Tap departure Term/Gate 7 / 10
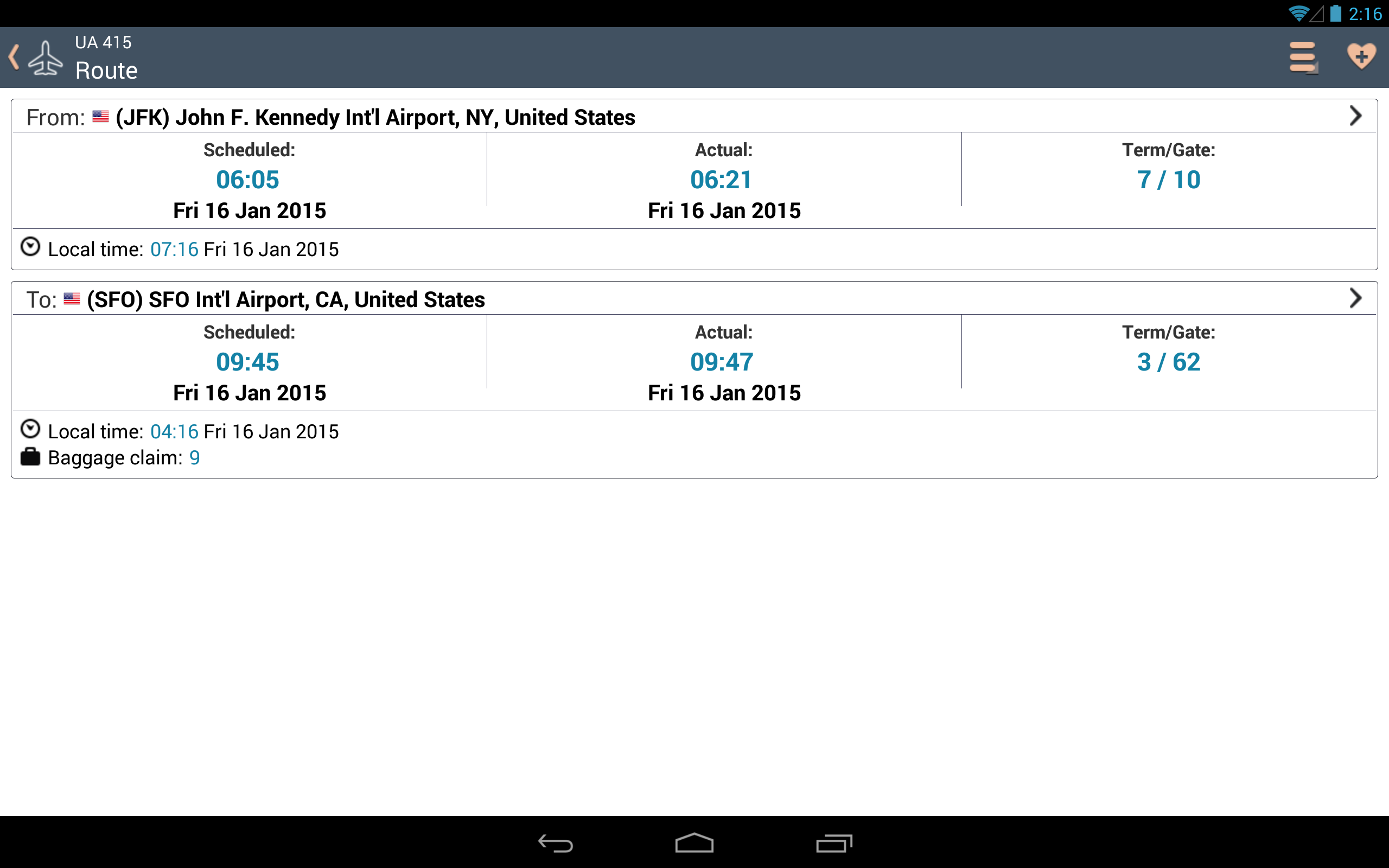The width and height of the screenshot is (1389, 868). (1168, 180)
